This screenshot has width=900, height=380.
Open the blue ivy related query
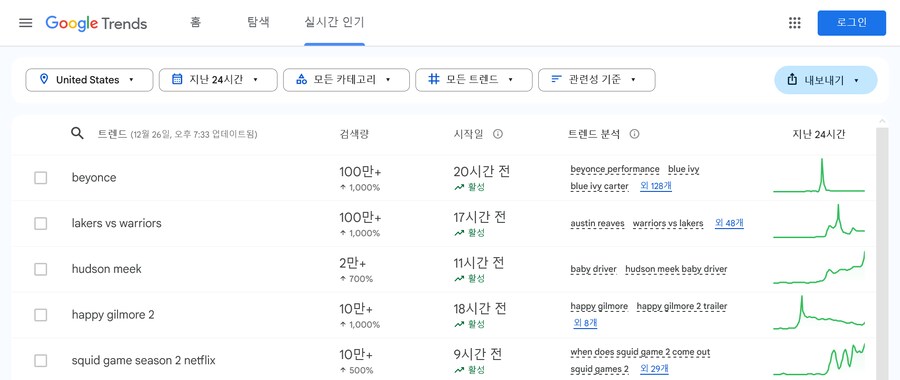pos(684,169)
